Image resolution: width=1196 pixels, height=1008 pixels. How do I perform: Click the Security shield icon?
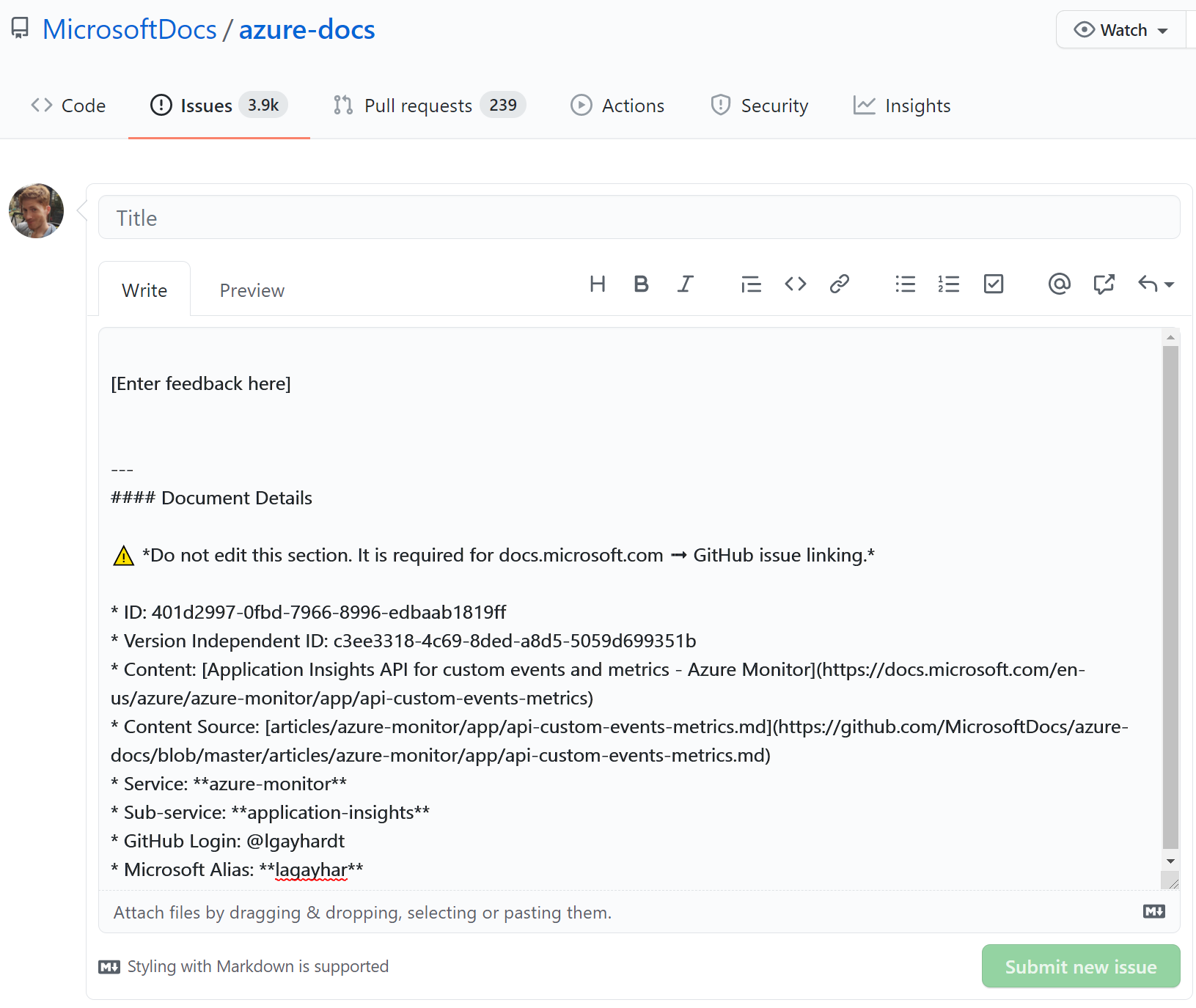pyautogui.click(x=721, y=105)
